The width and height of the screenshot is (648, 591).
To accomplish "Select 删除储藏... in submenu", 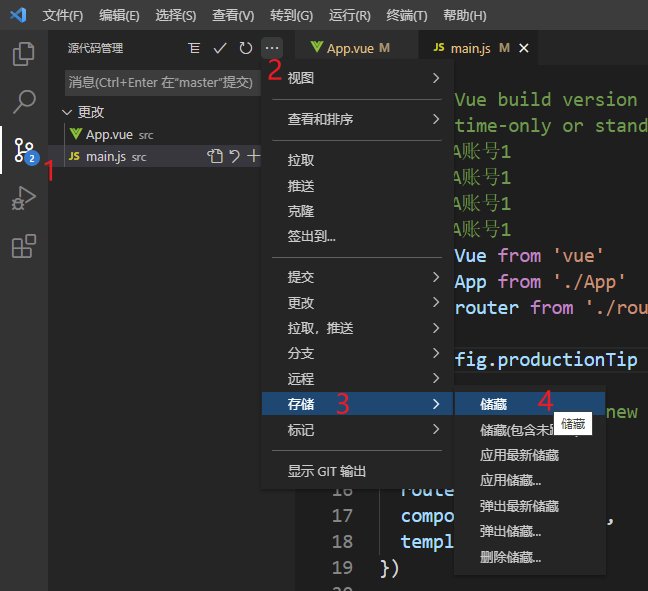I will pyautogui.click(x=530, y=557).
